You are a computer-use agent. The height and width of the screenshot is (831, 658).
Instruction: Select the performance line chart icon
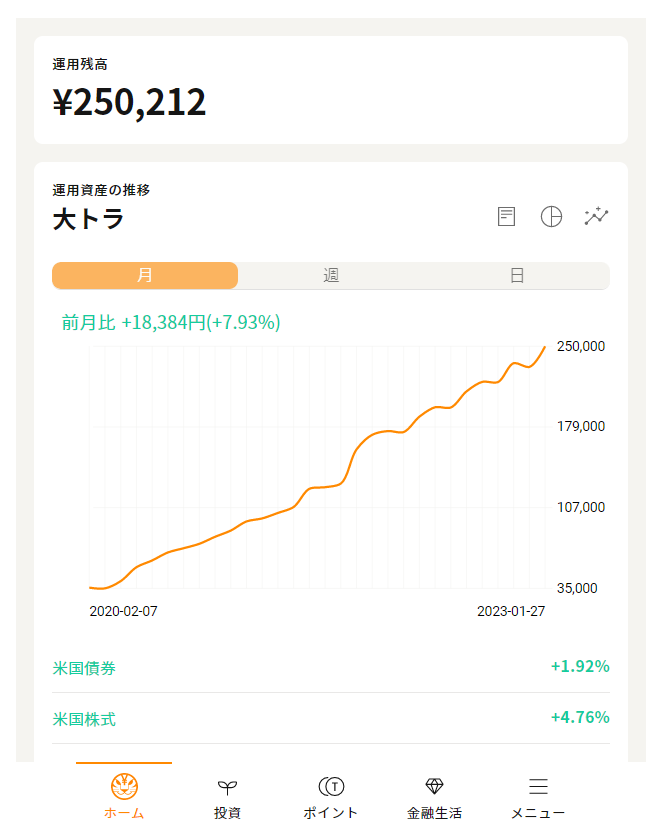pos(596,216)
